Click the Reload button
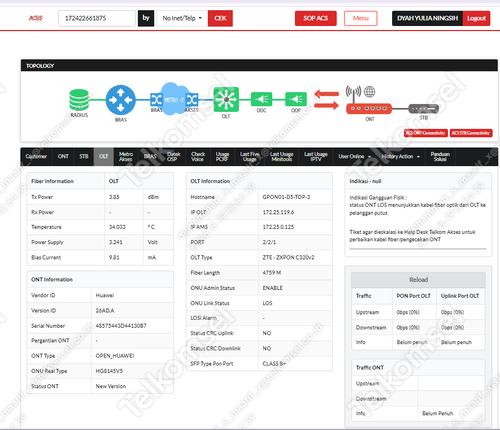The height and width of the screenshot is (430, 500). coord(418,280)
